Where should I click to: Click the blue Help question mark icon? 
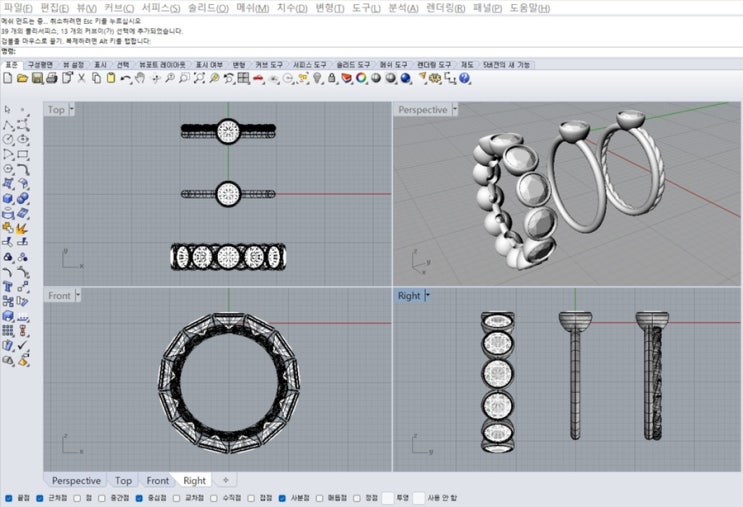coord(464,78)
